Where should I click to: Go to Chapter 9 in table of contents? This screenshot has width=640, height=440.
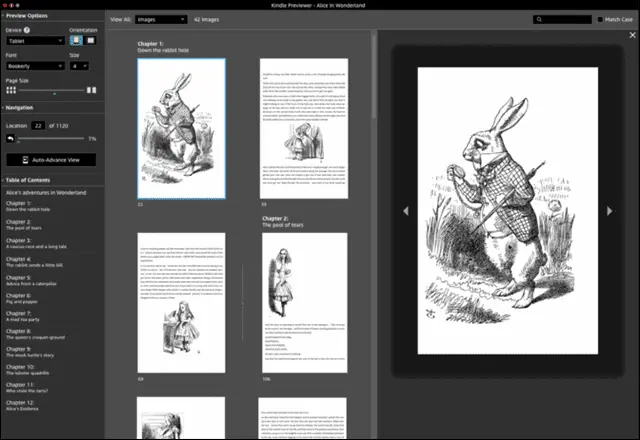click(x=30, y=352)
